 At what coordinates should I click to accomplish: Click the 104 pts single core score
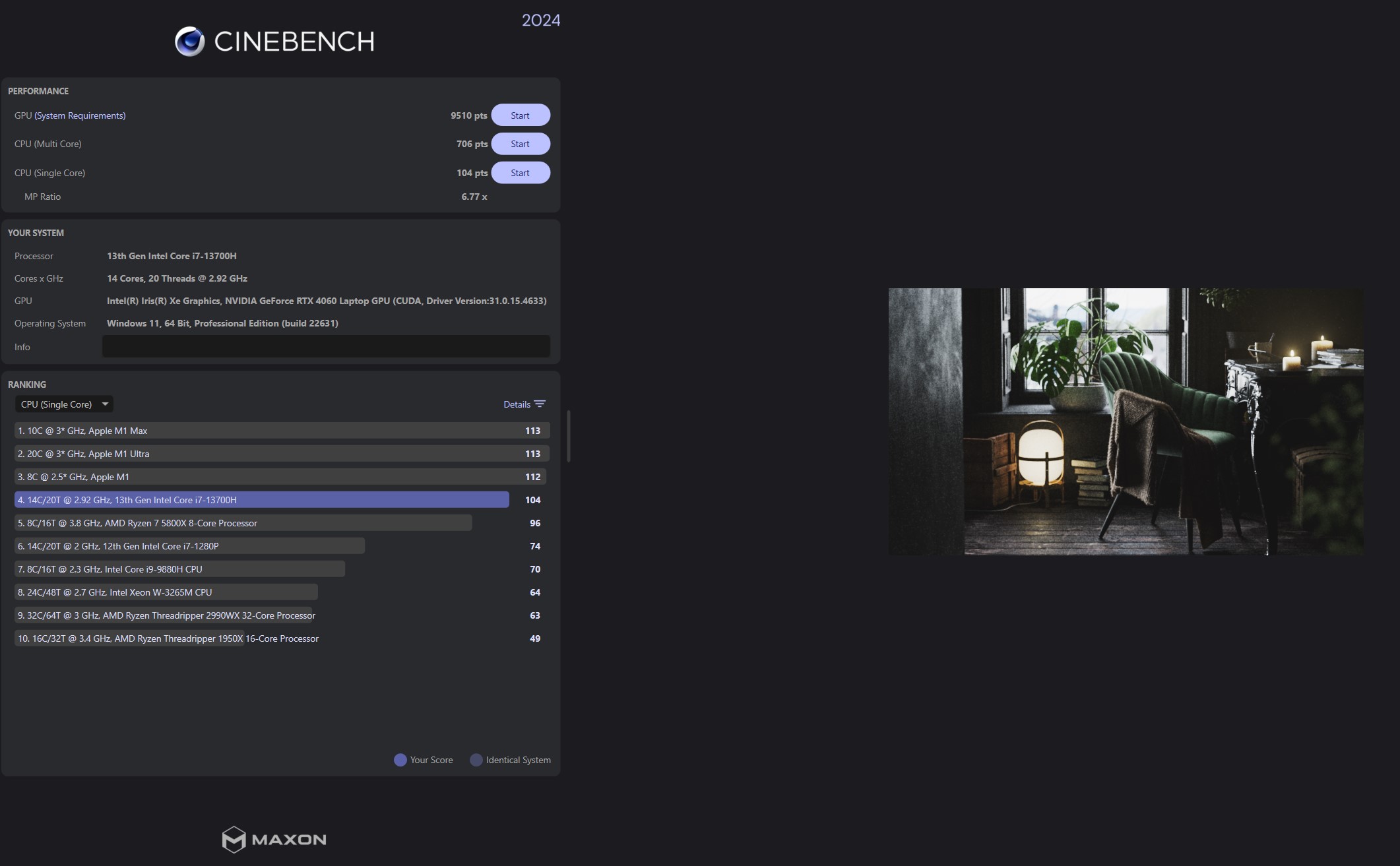472,173
